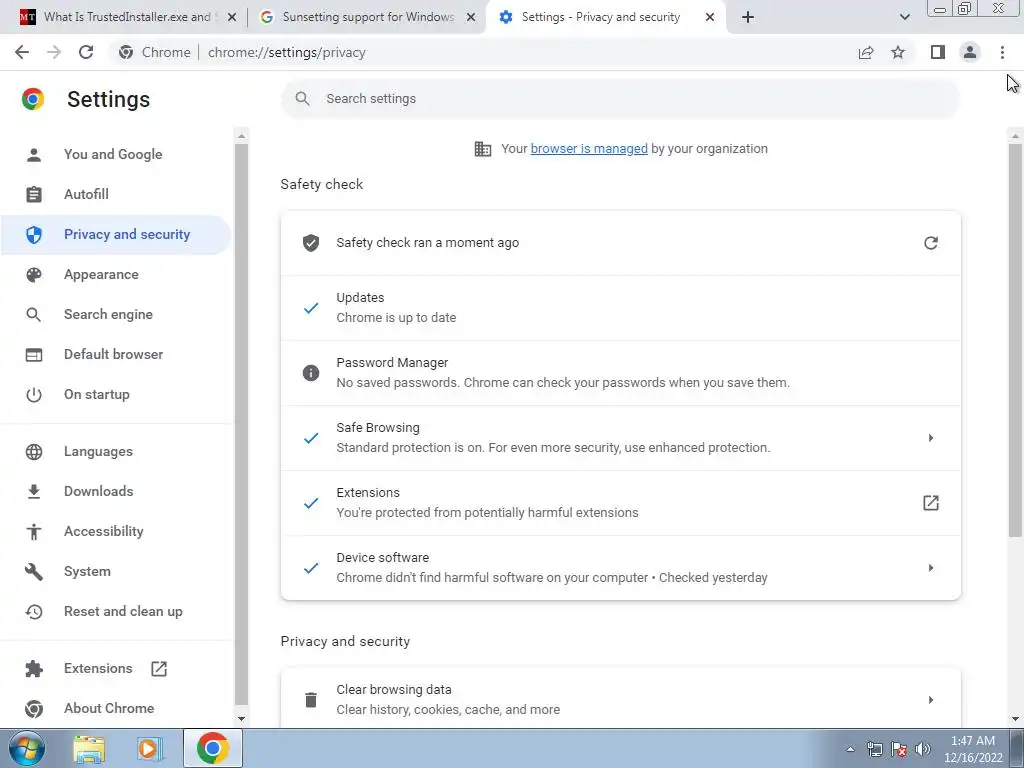Open Extensions external link icon in Safety check
The width and height of the screenshot is (1024, 768).
(931, 503)
